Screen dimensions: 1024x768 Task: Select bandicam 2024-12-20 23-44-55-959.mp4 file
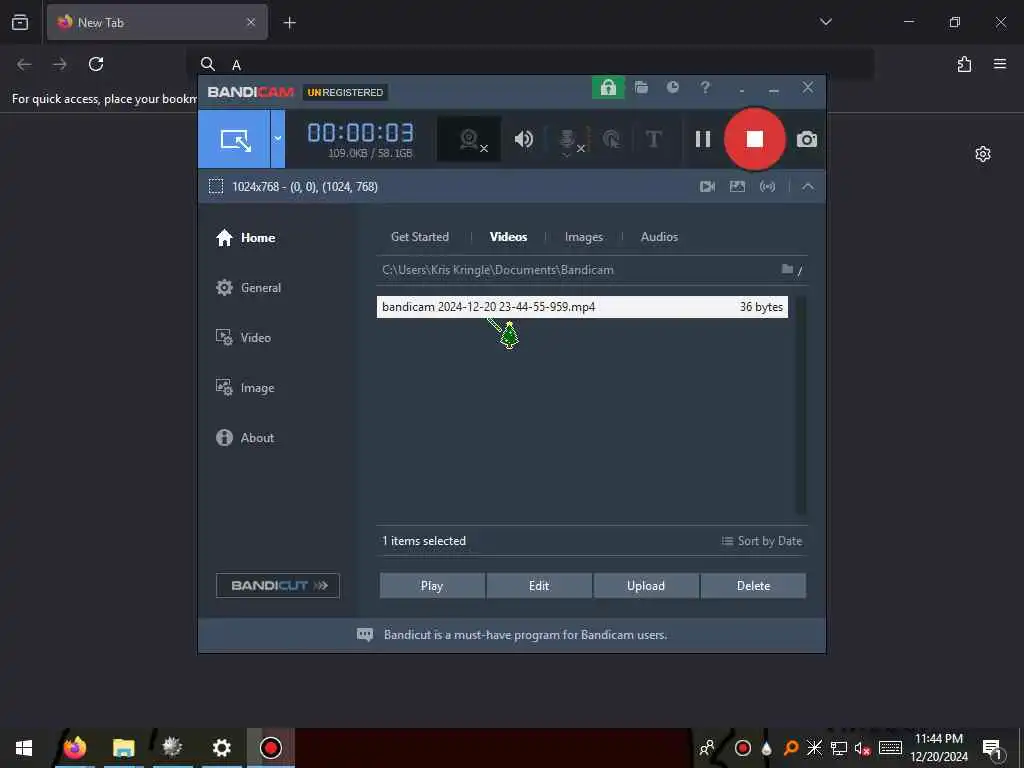tap(582, 307)
